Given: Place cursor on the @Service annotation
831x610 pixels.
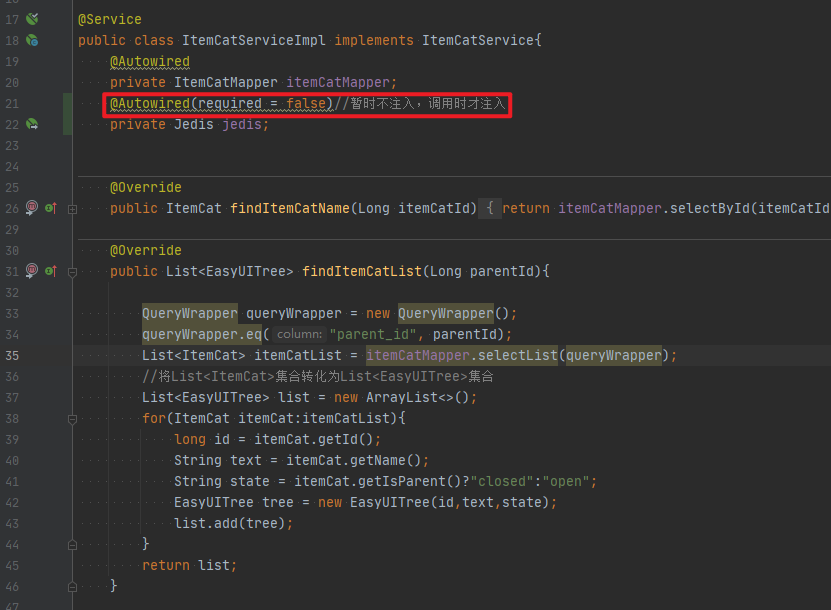Looking at the screenshot, I should (110, 20).
